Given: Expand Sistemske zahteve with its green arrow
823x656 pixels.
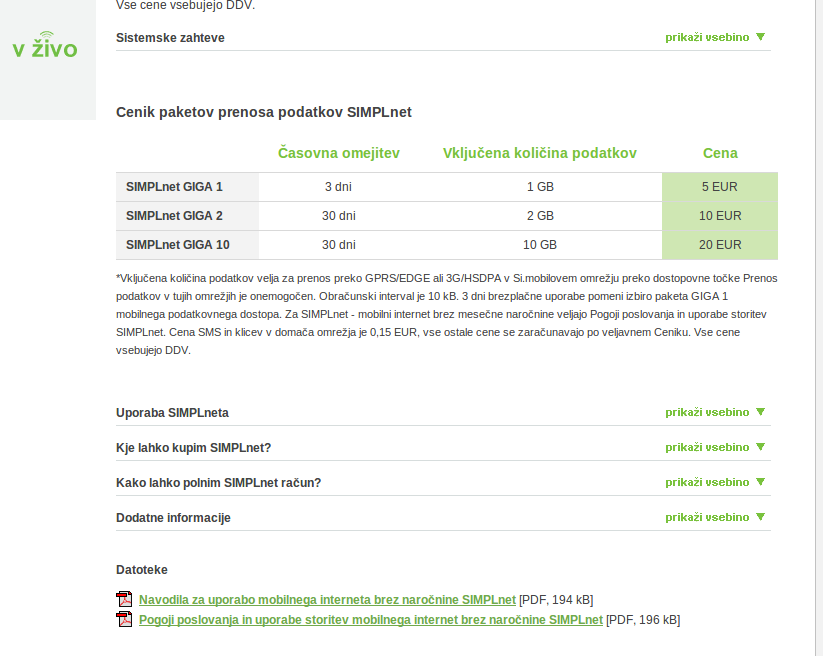Looking at the screenshot, I should click(761, 37).
